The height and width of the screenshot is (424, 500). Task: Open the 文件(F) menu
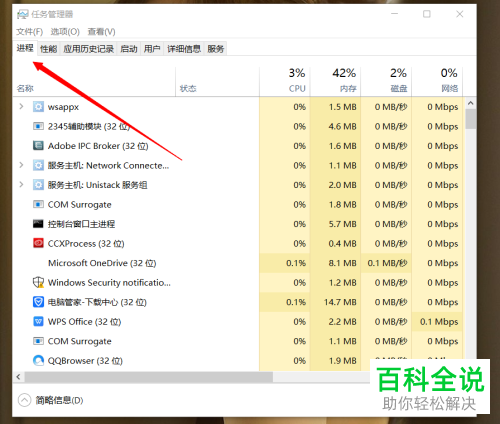coord(30,32)
